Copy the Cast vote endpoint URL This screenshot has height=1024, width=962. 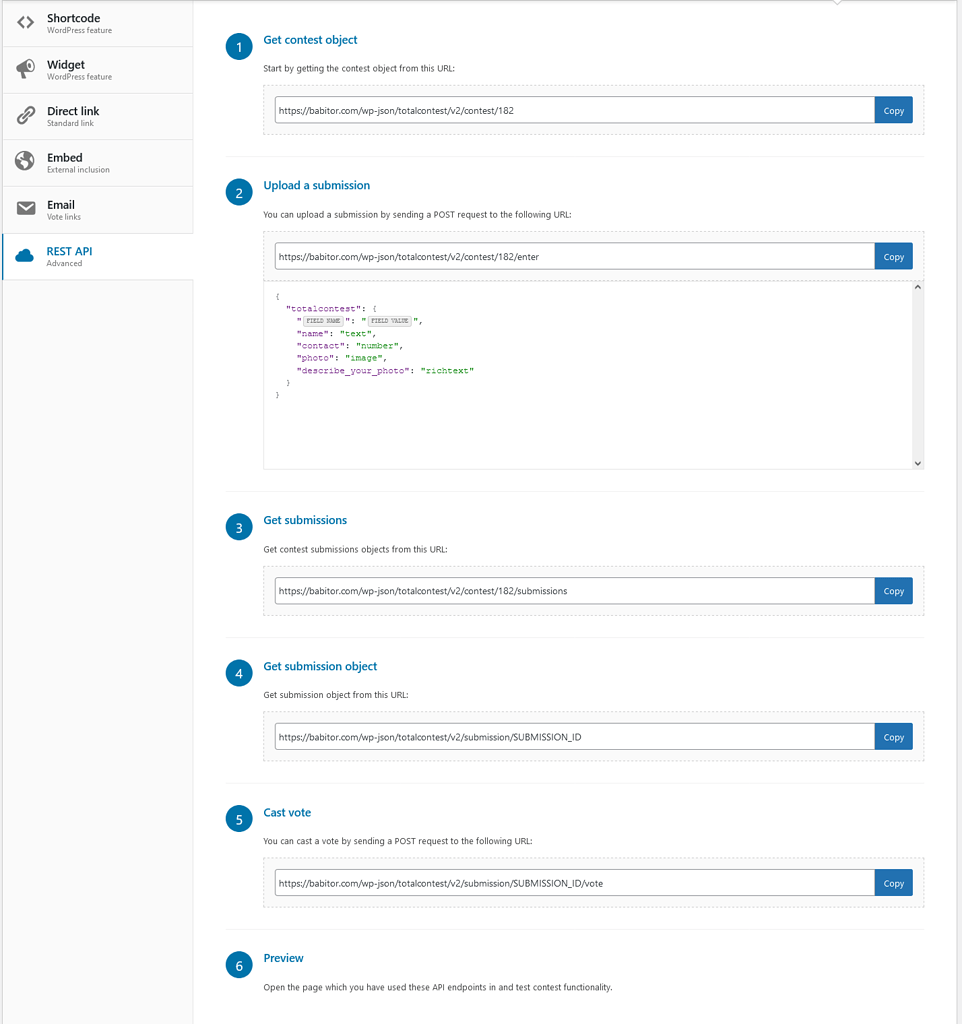(x=893, y=883)
